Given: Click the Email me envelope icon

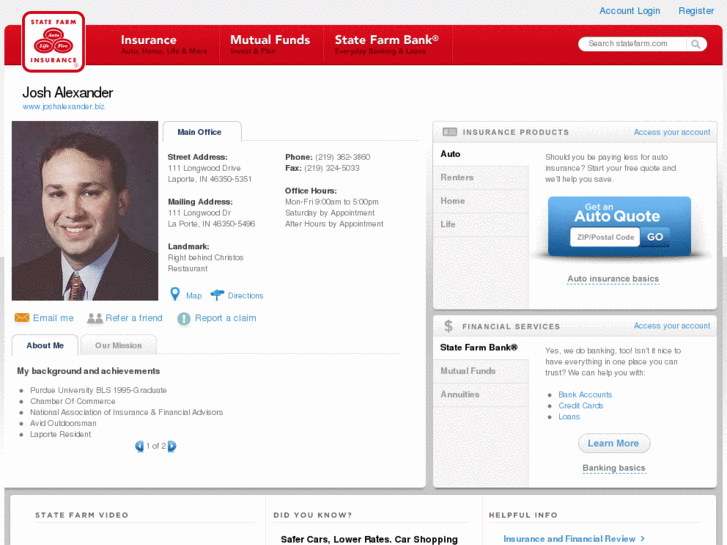Looking at the screenshot, I should [x=22, y=318].
